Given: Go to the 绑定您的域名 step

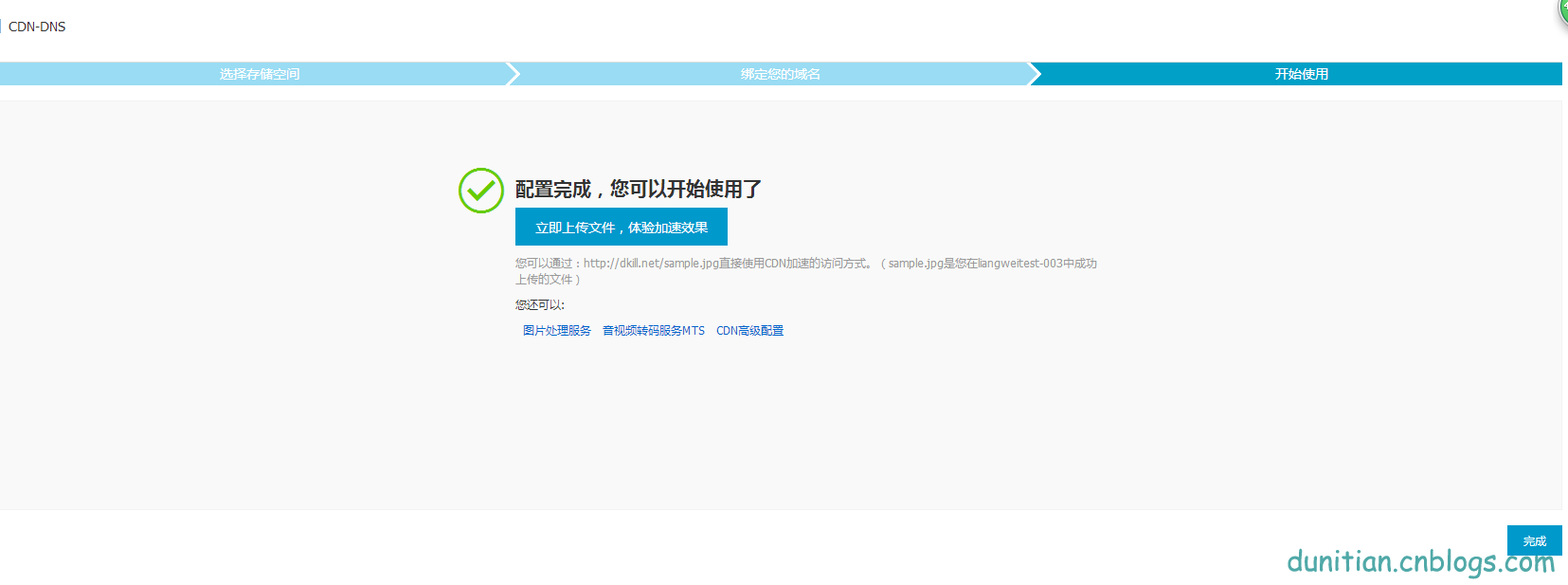Looking at the screenshot, I should [x=780, y=74].
